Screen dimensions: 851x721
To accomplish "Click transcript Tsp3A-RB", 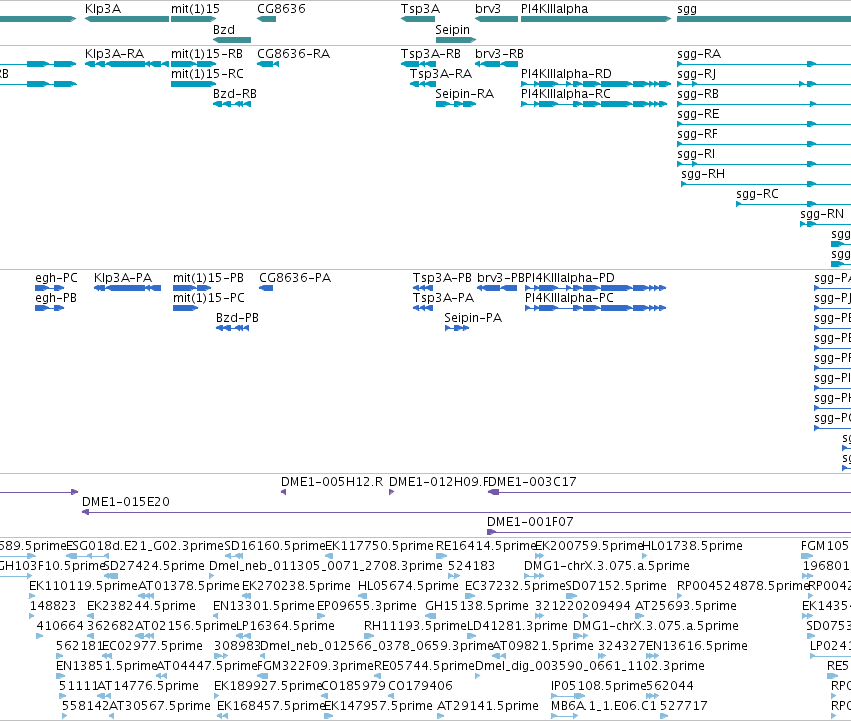I will (418, 64).
